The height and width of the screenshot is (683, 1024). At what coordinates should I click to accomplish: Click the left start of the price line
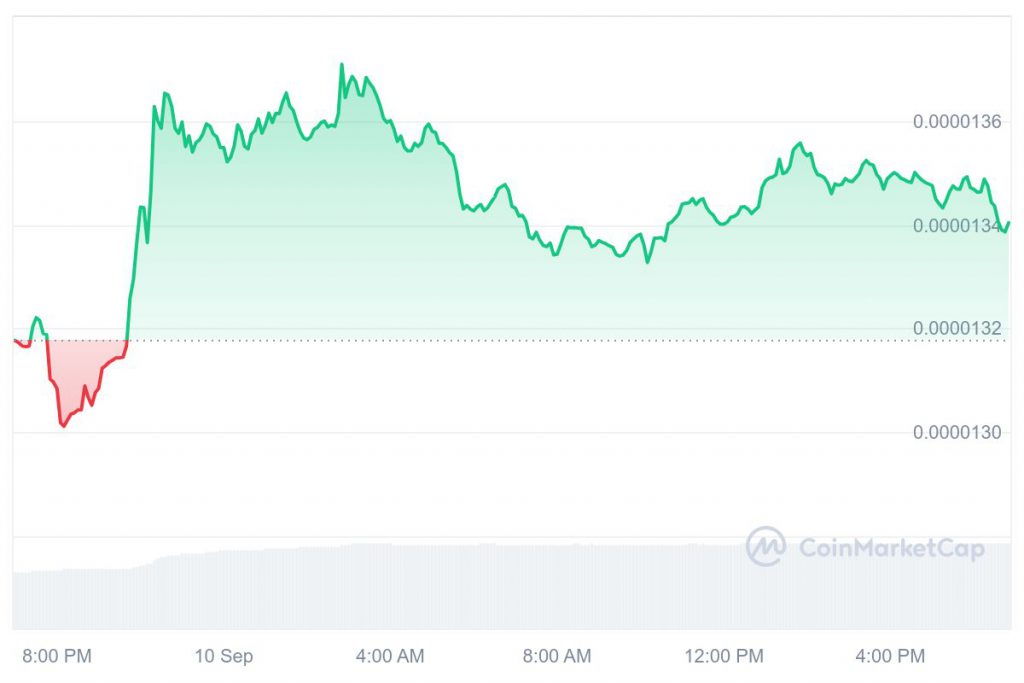(14, 341)
